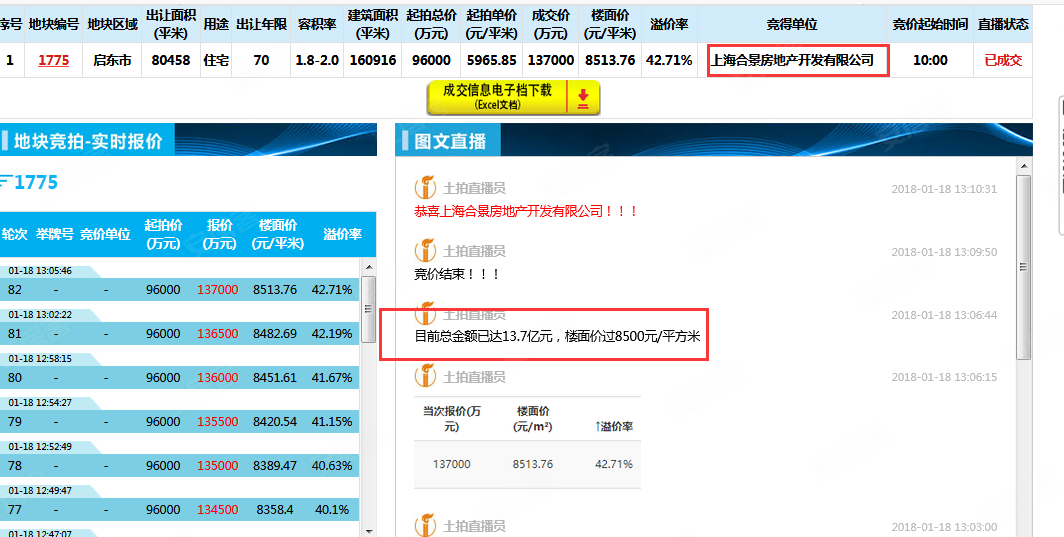Select round 80 bid 136000
Image resolution: width=1064 pixels, height=537 pixels.
[218, 377]
